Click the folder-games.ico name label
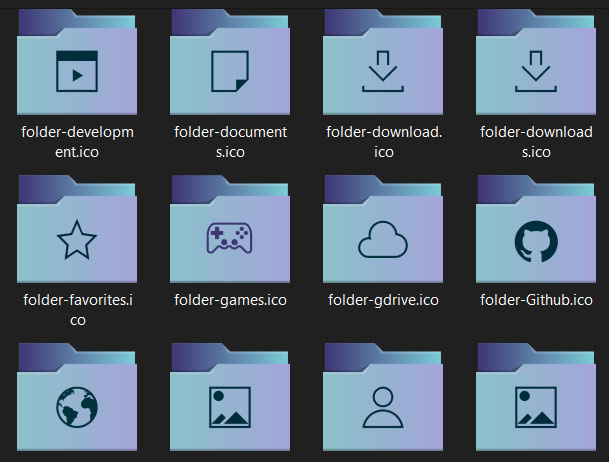 click(230, 300)
